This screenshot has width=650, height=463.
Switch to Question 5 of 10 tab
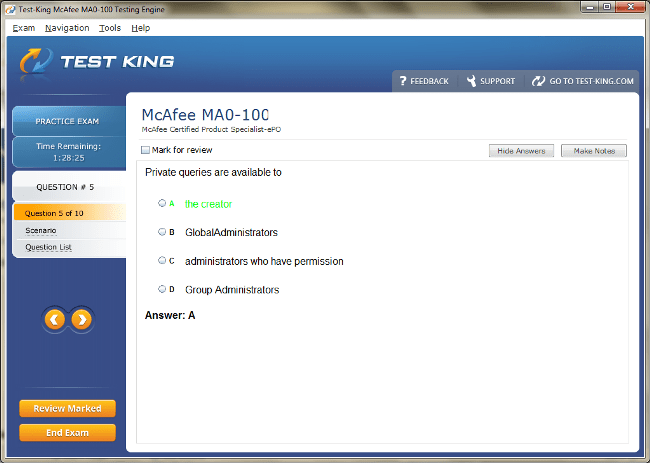coord(70,213)
